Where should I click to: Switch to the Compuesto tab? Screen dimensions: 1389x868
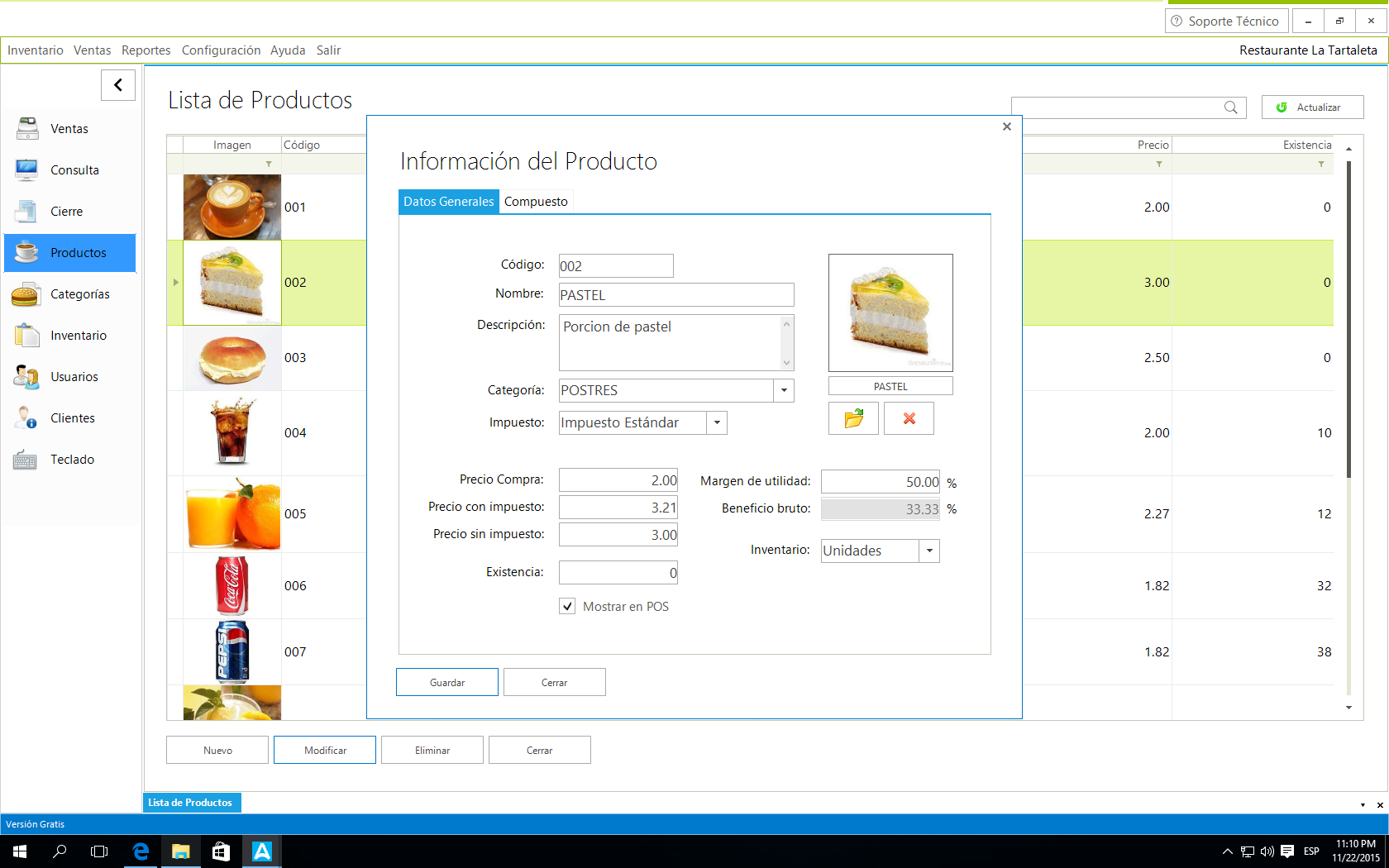(x=536, y=202)
